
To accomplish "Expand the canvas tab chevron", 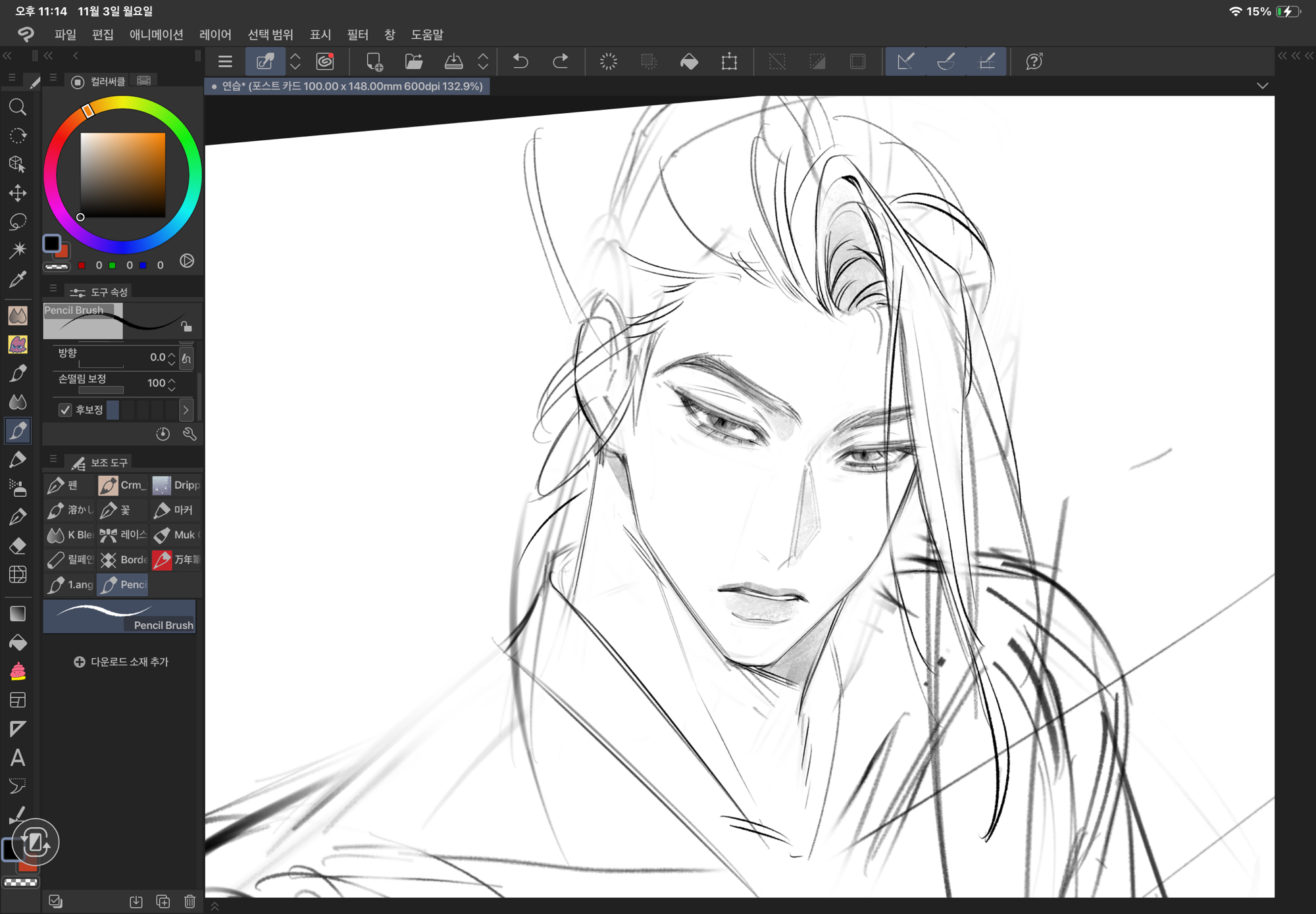I will click(1262, 86).
